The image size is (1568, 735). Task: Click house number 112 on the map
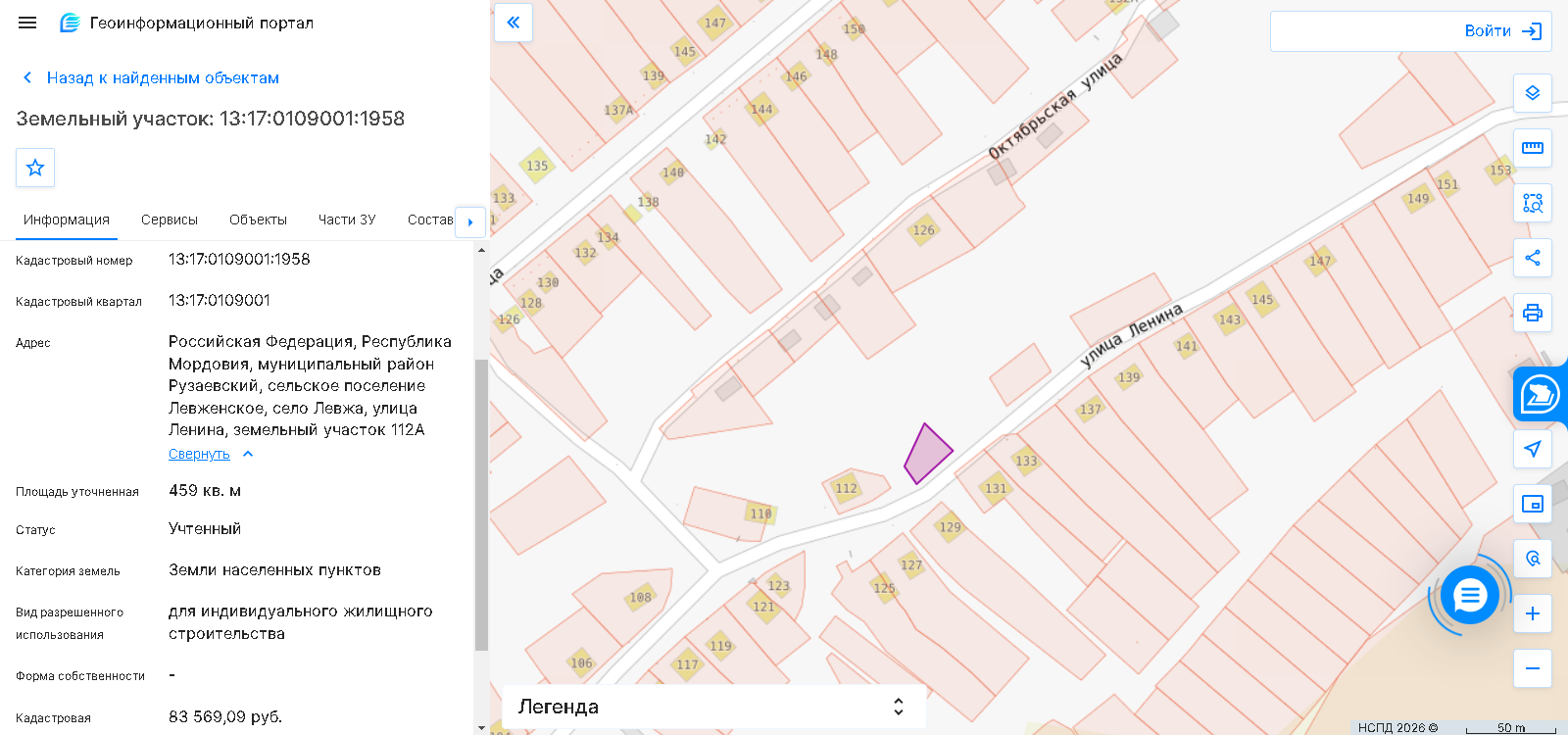tap(847, 488)
